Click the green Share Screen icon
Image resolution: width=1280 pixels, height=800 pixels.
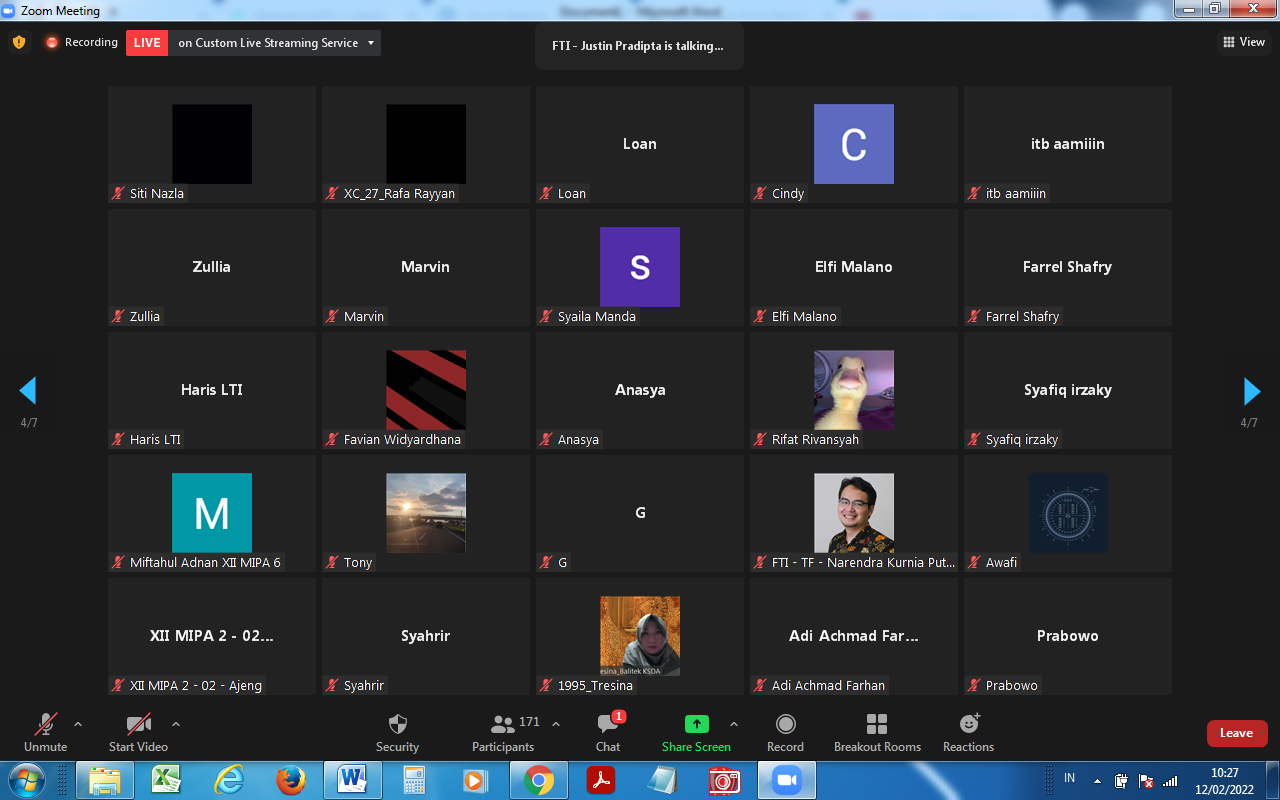point(696,725)
